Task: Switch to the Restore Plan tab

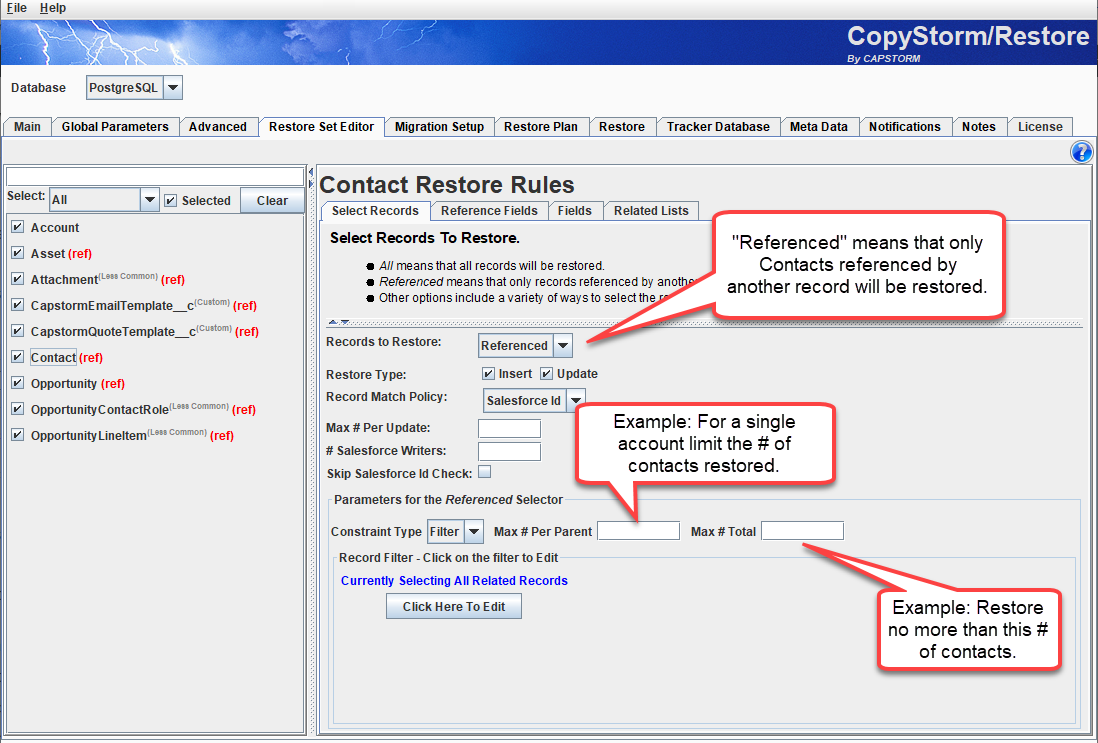Action: [541, 127]
